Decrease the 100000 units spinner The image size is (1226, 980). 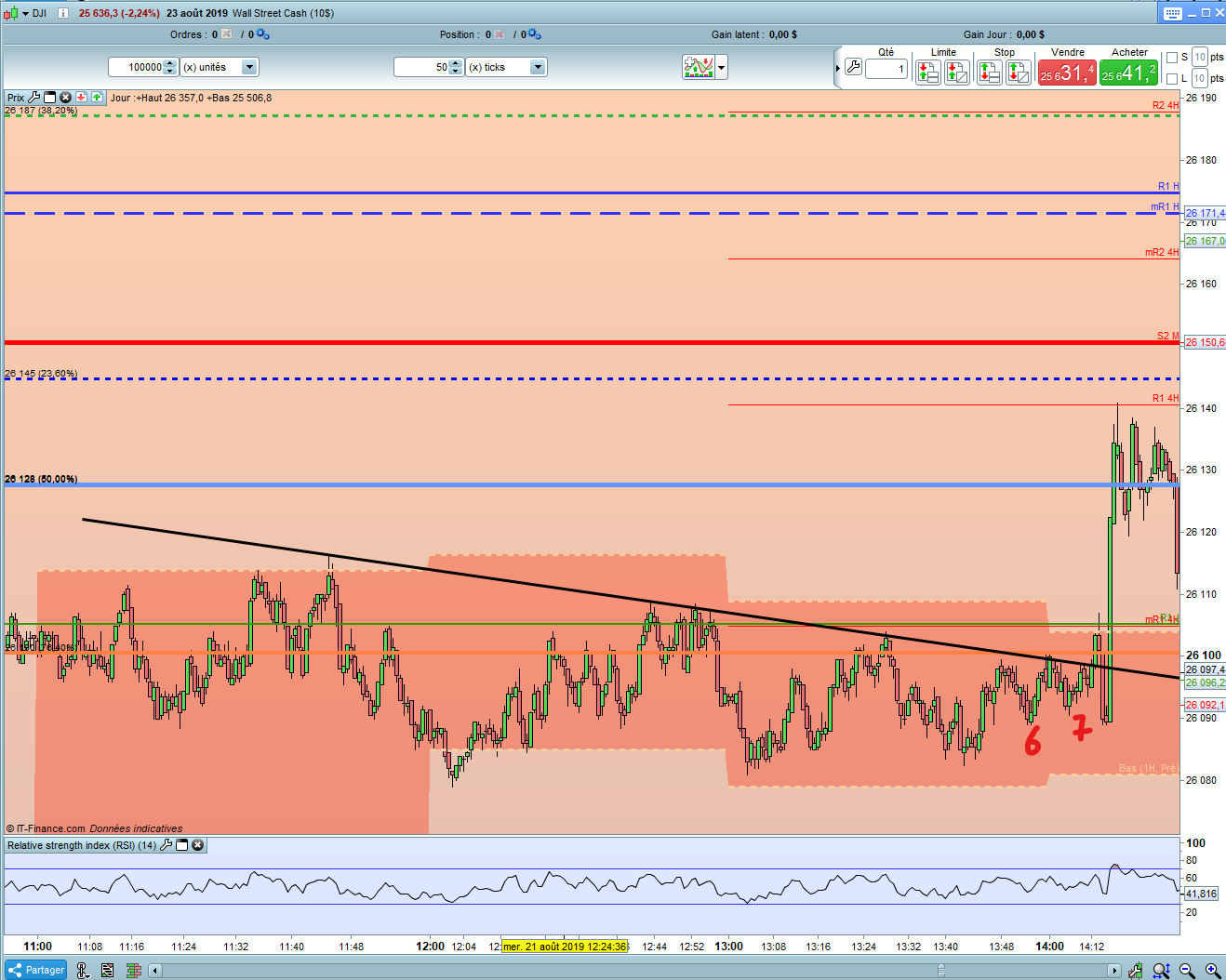[x=169, y=71]
